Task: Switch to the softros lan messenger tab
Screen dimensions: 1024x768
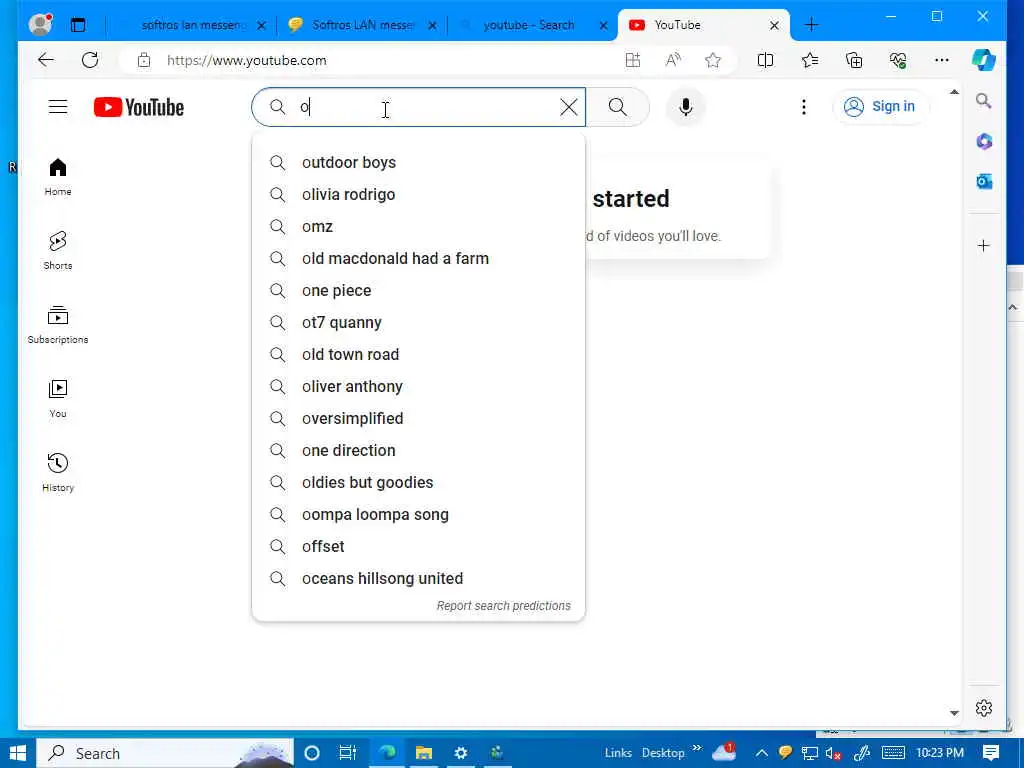Action: point(192,25)
